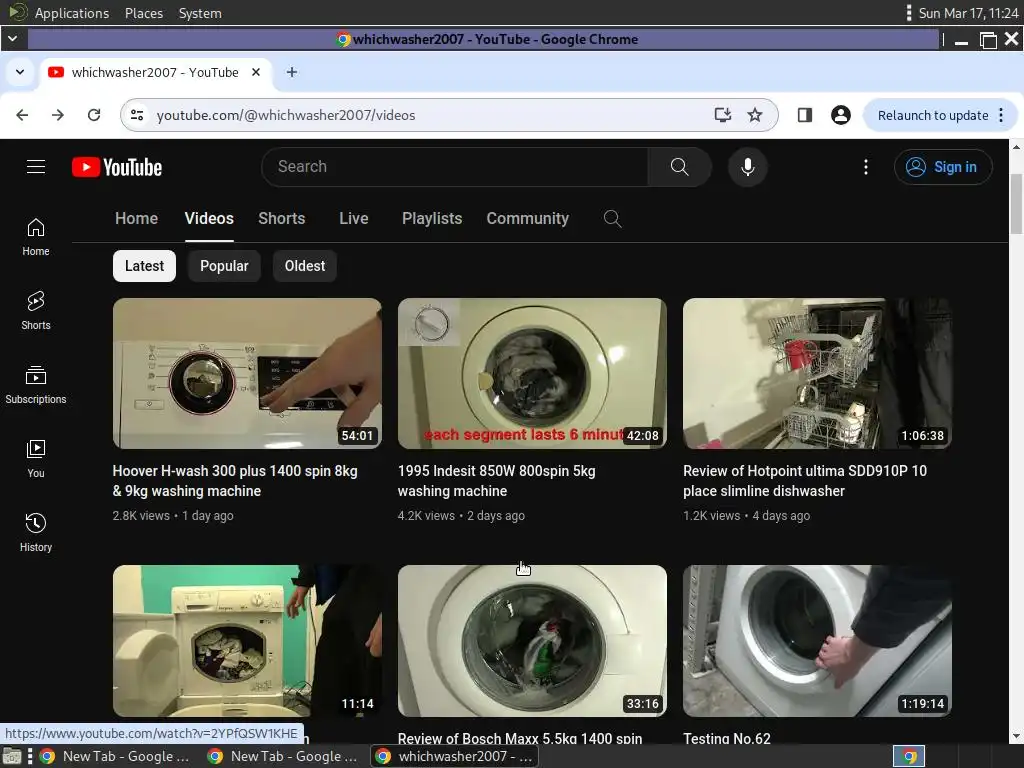This screenshot has width=1024, height=768.
Task: Switch to channel Home tab
Action: tap(136, 218)
